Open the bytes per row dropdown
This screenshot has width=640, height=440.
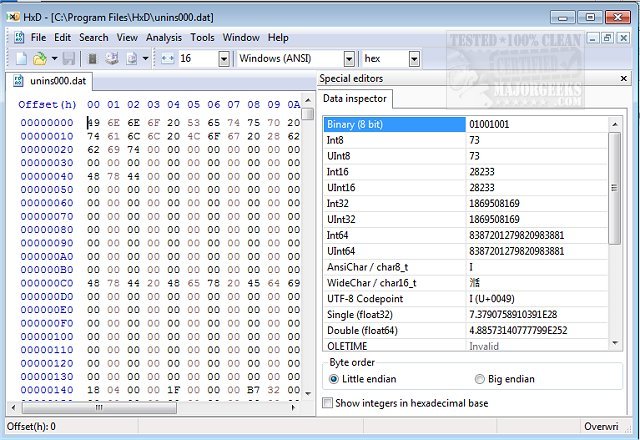point(224,59)
